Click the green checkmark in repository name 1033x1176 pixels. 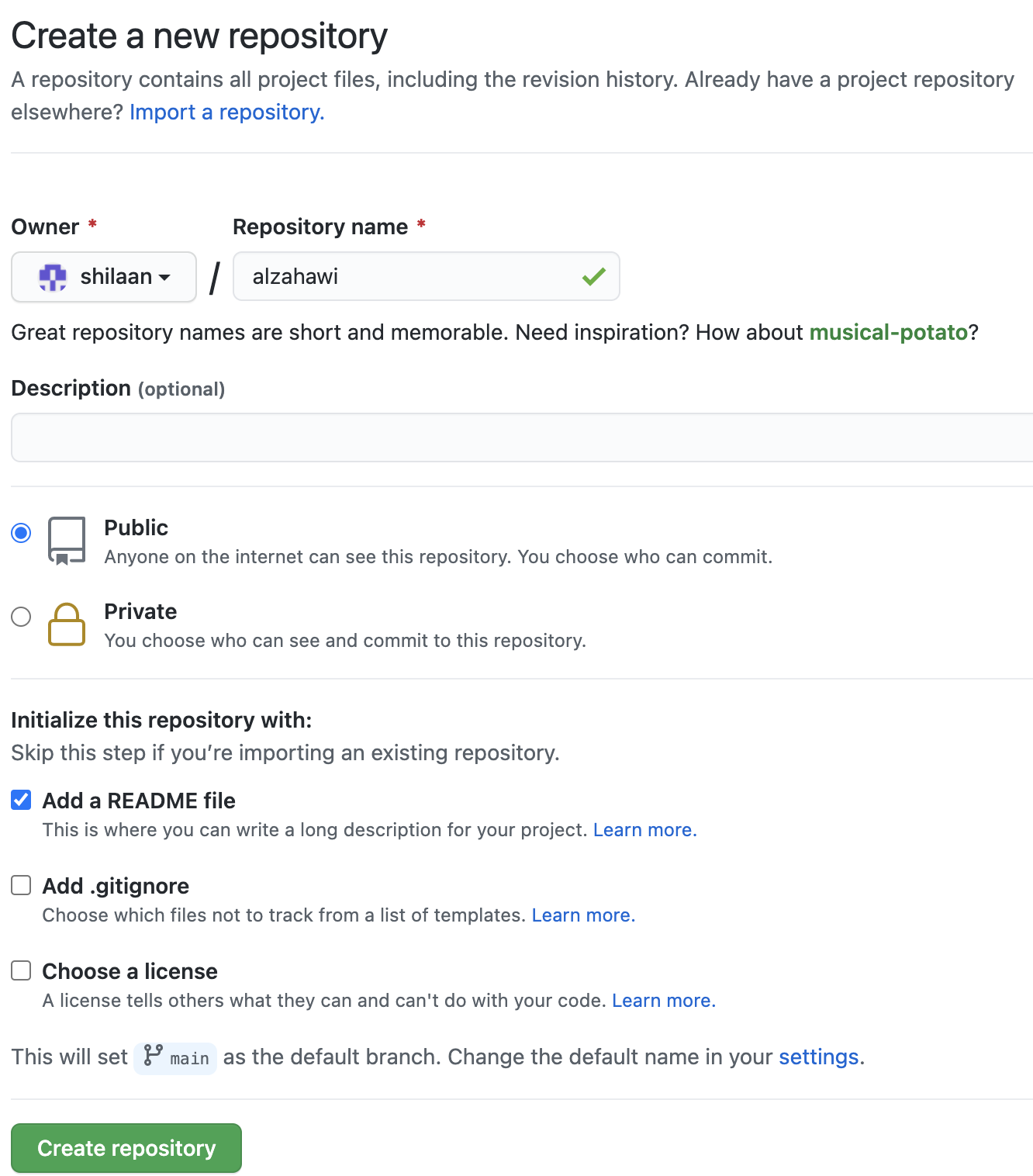coord(594,277)
